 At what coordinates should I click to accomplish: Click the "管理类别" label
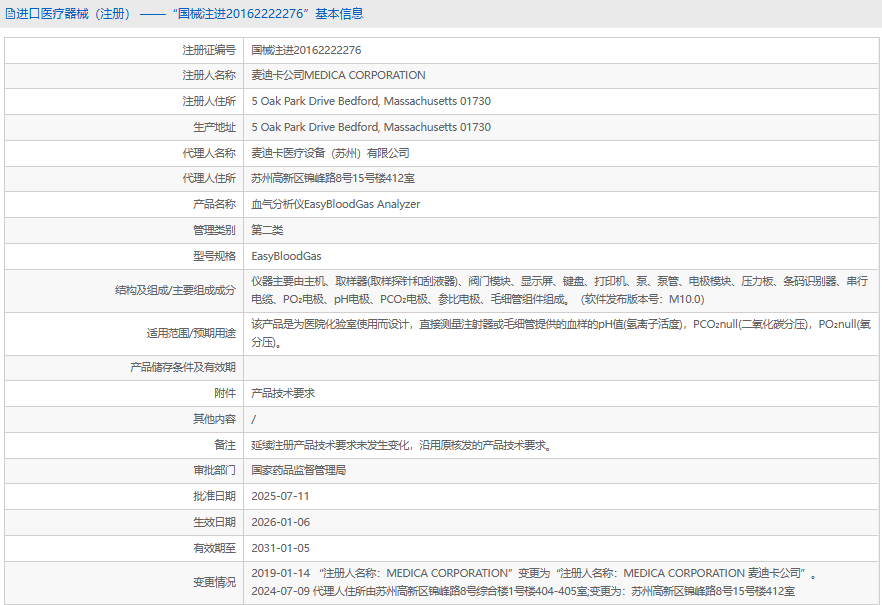(x=214, y=230)
